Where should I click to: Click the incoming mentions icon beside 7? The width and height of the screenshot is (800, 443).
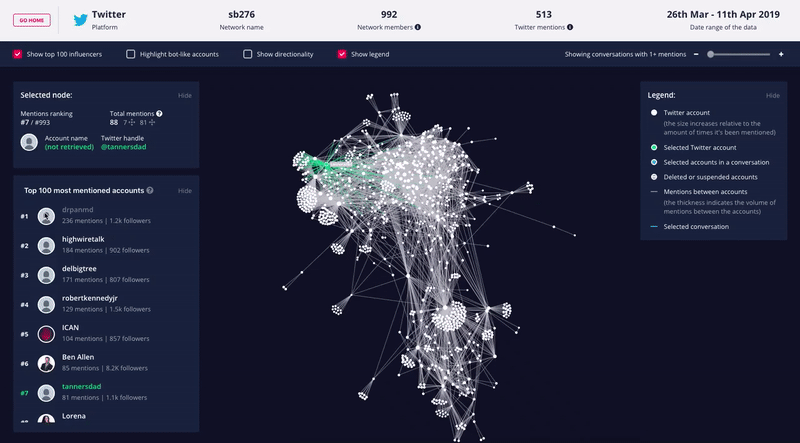132,122
